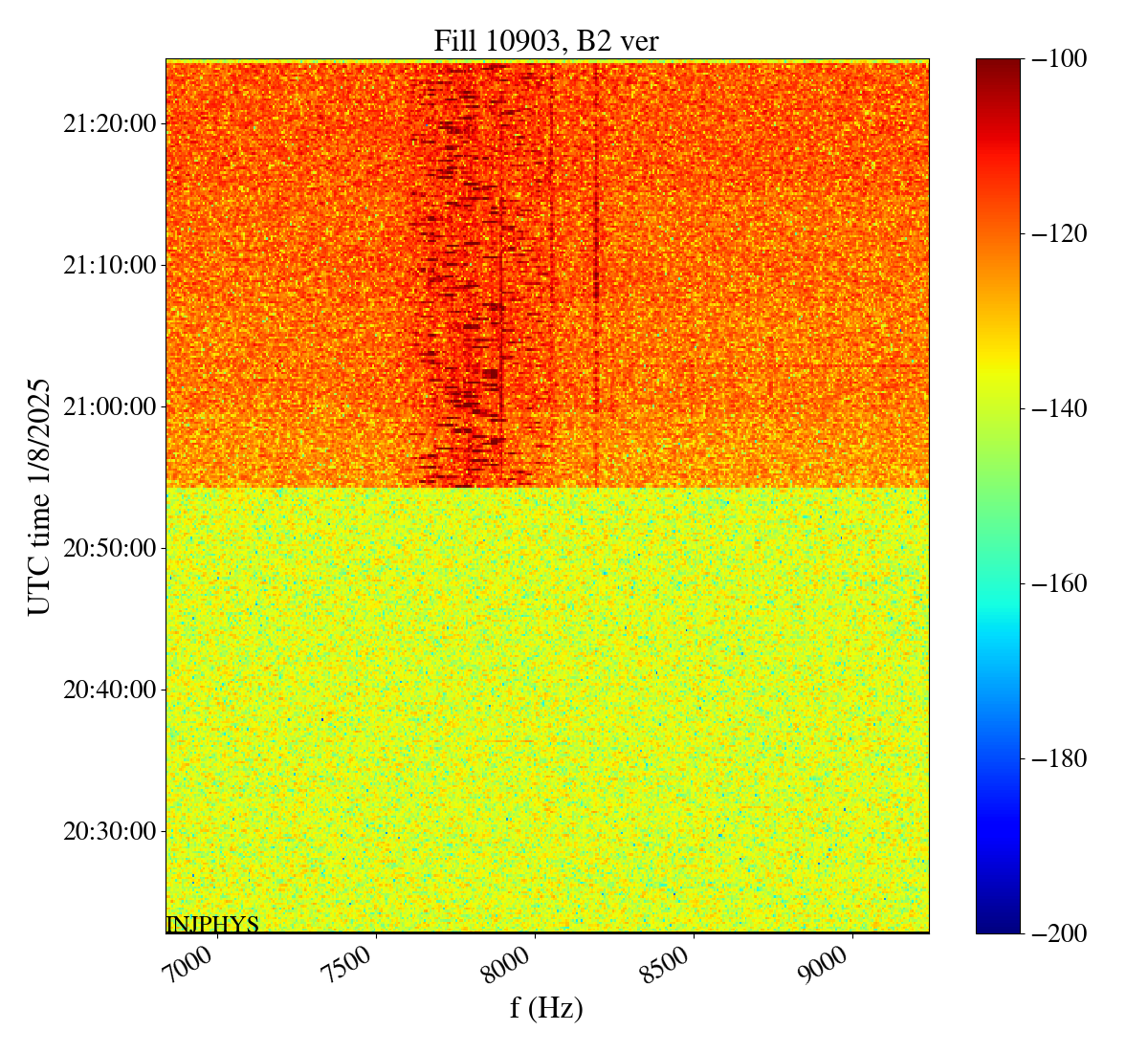Click the 20:30:00 time tick label

coord(109,831)
